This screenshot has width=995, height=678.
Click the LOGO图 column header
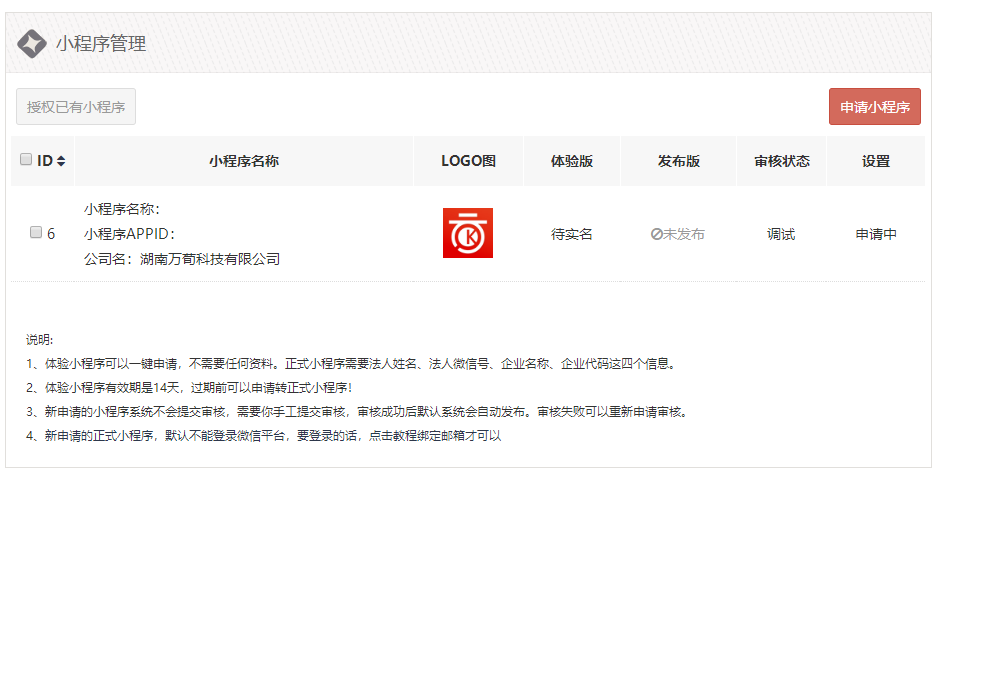point(468,161)
